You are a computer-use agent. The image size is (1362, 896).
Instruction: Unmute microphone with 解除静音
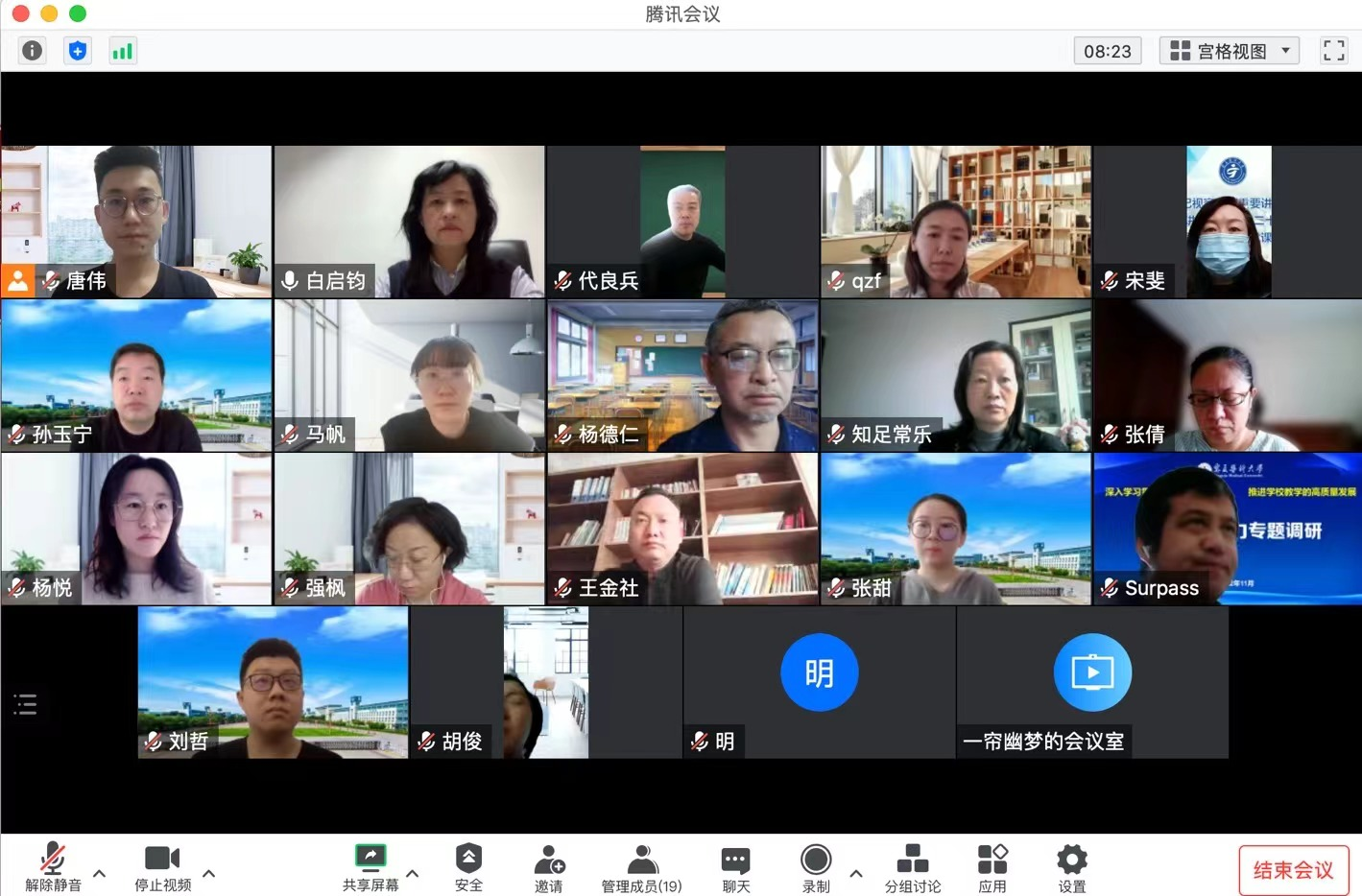tap(53, 867)
